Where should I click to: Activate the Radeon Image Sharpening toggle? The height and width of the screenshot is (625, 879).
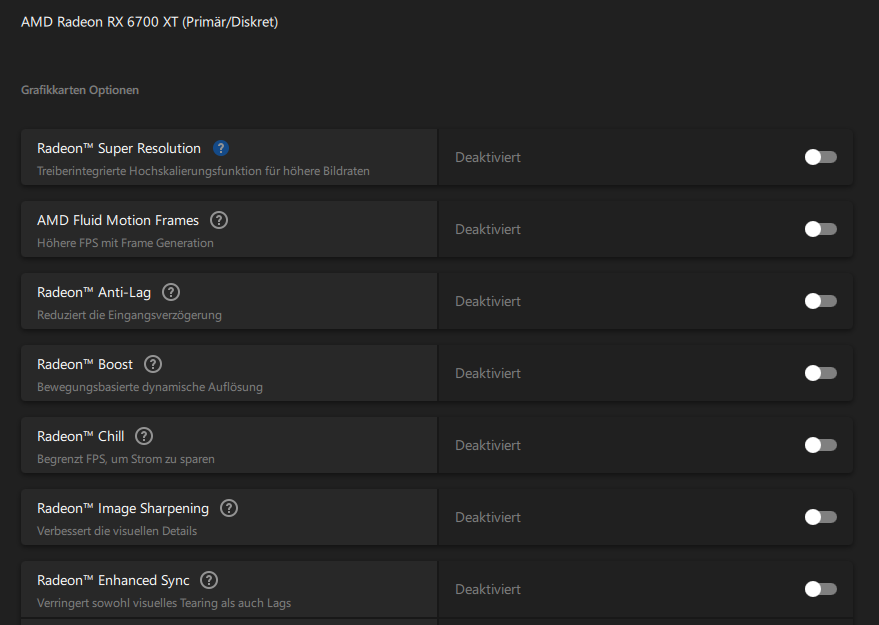[x=820, y=517]
